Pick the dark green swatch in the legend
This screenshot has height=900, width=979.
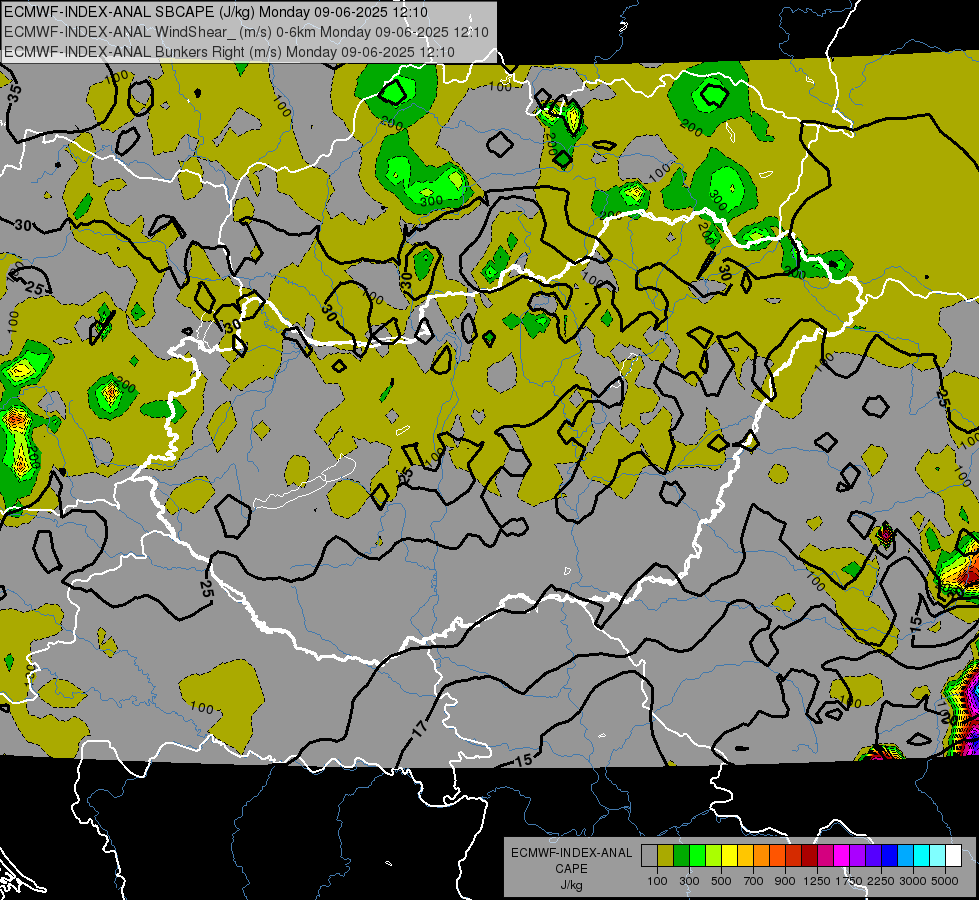[x=682, y=855]
